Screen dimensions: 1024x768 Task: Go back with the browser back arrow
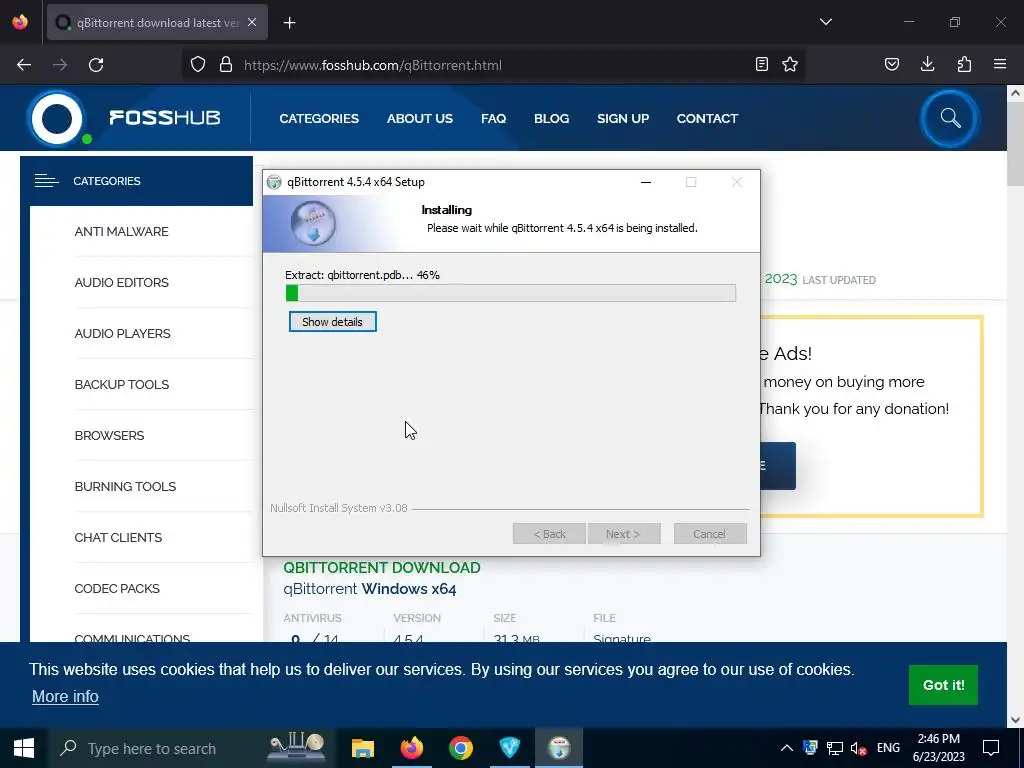[24, 65]
